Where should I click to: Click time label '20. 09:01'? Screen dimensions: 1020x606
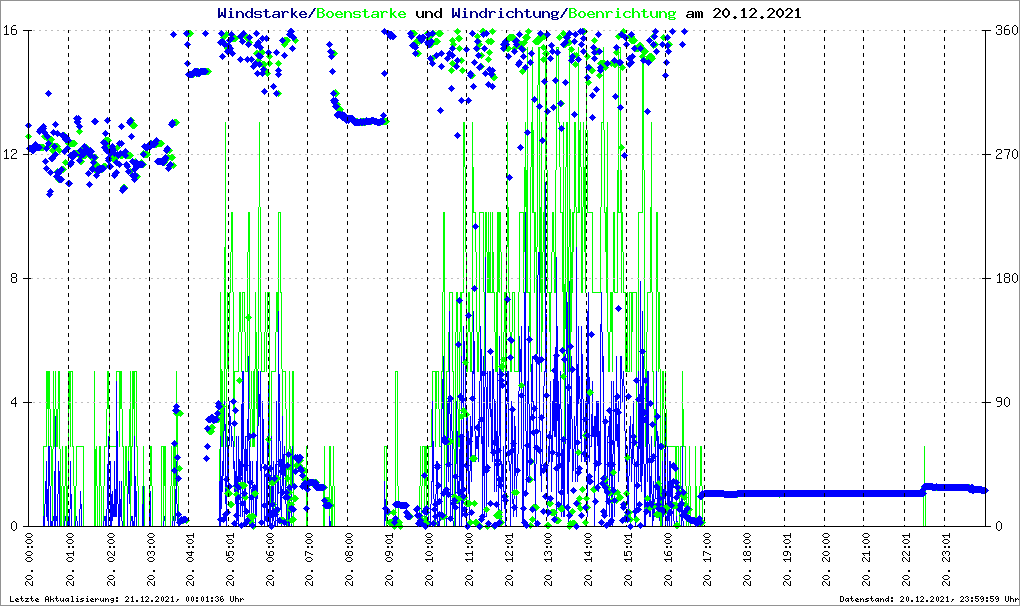click(388, 559)
